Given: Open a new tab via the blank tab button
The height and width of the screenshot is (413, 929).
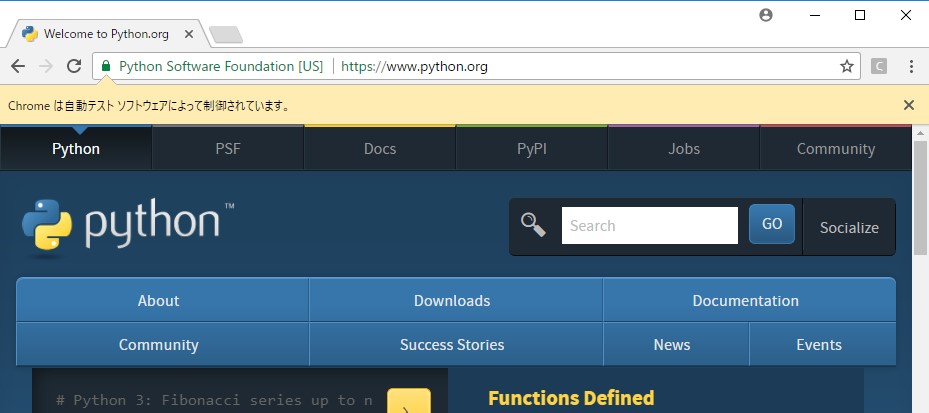Looking at the screenshot, I should point(226,35).
